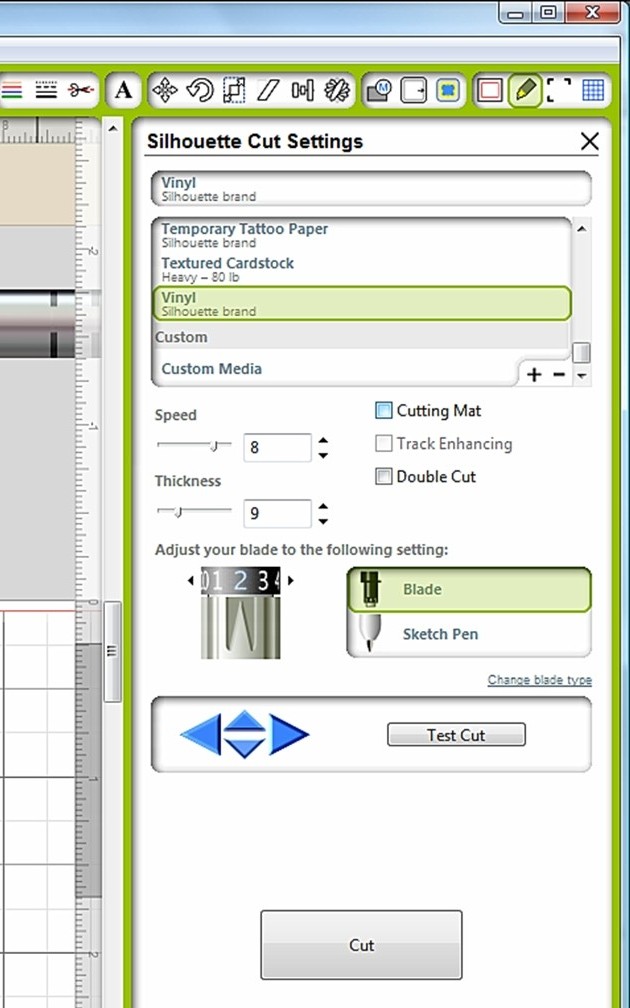
Task: Toggle the Track Enhancing checkbox
Action: [x=383, y=444]
